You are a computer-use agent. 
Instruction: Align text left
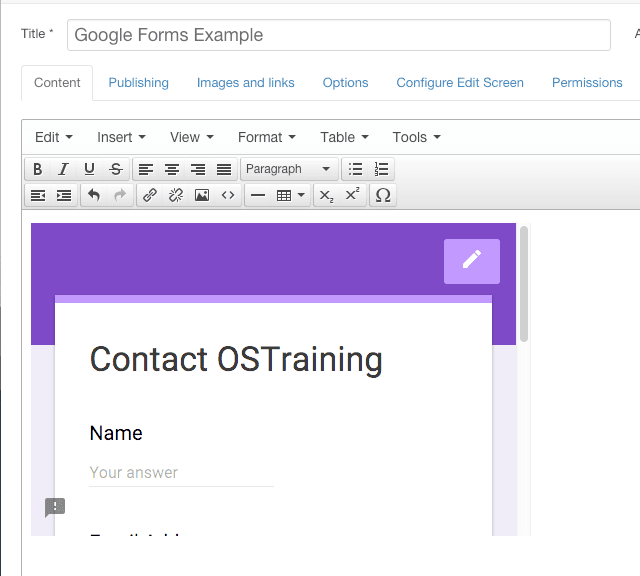146,169
